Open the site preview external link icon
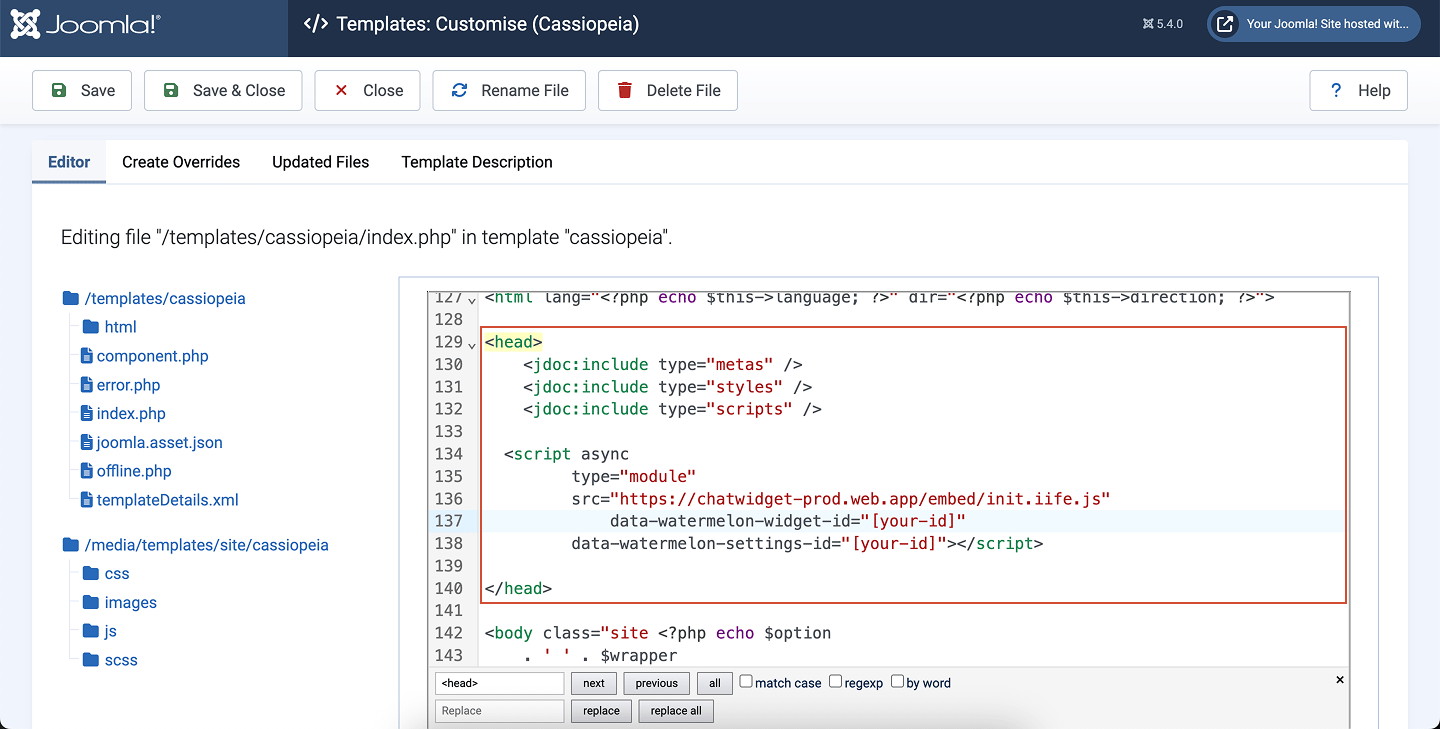The image size is (1440, 729). point(1224,24)
